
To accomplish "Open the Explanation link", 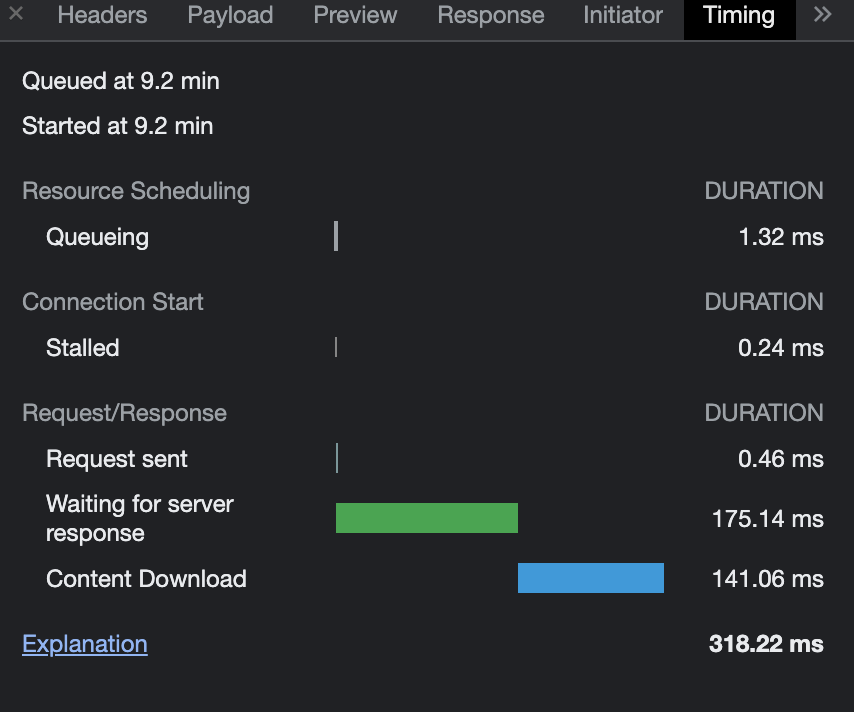I will [84, 644].
